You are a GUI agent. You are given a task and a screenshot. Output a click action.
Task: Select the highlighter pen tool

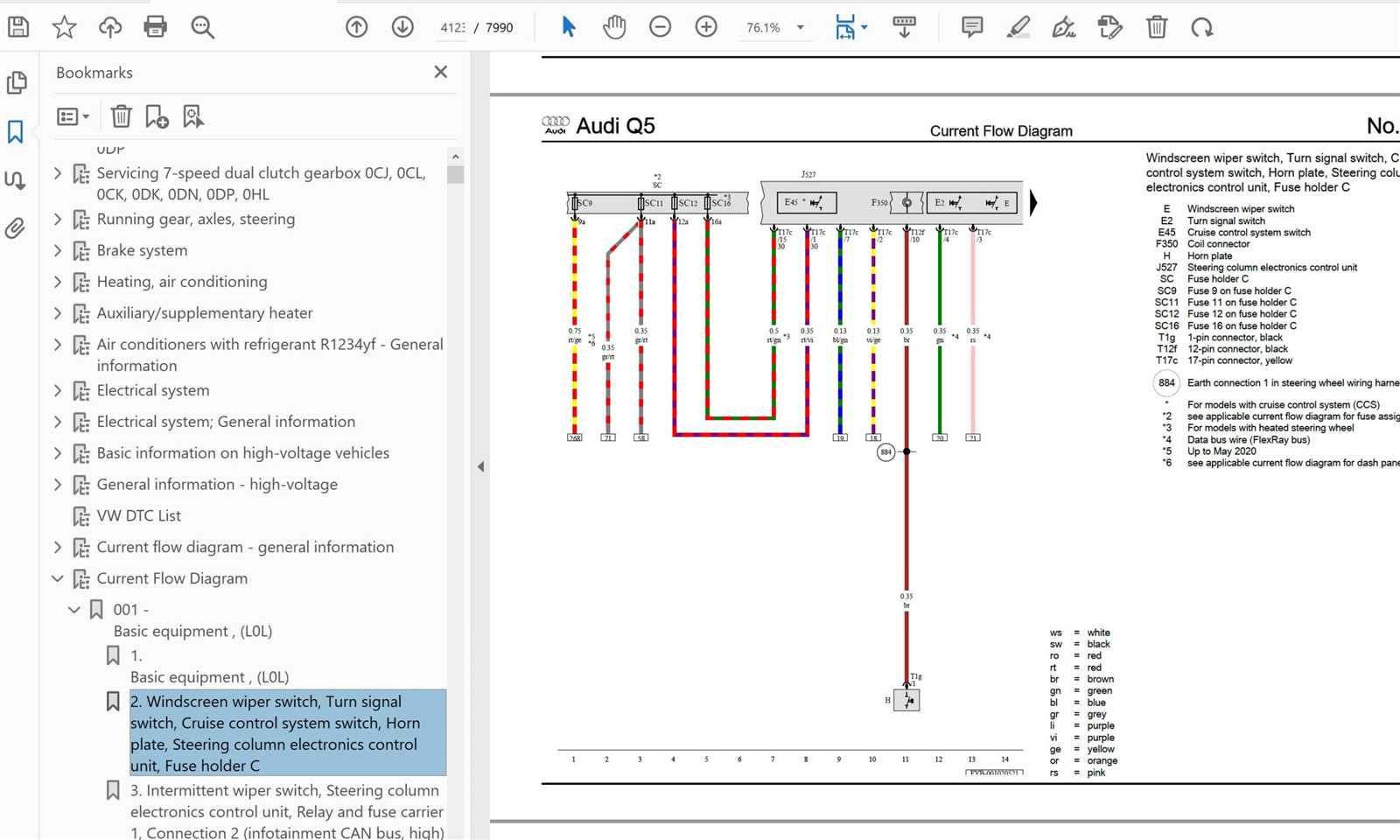tap(1018, 27)
